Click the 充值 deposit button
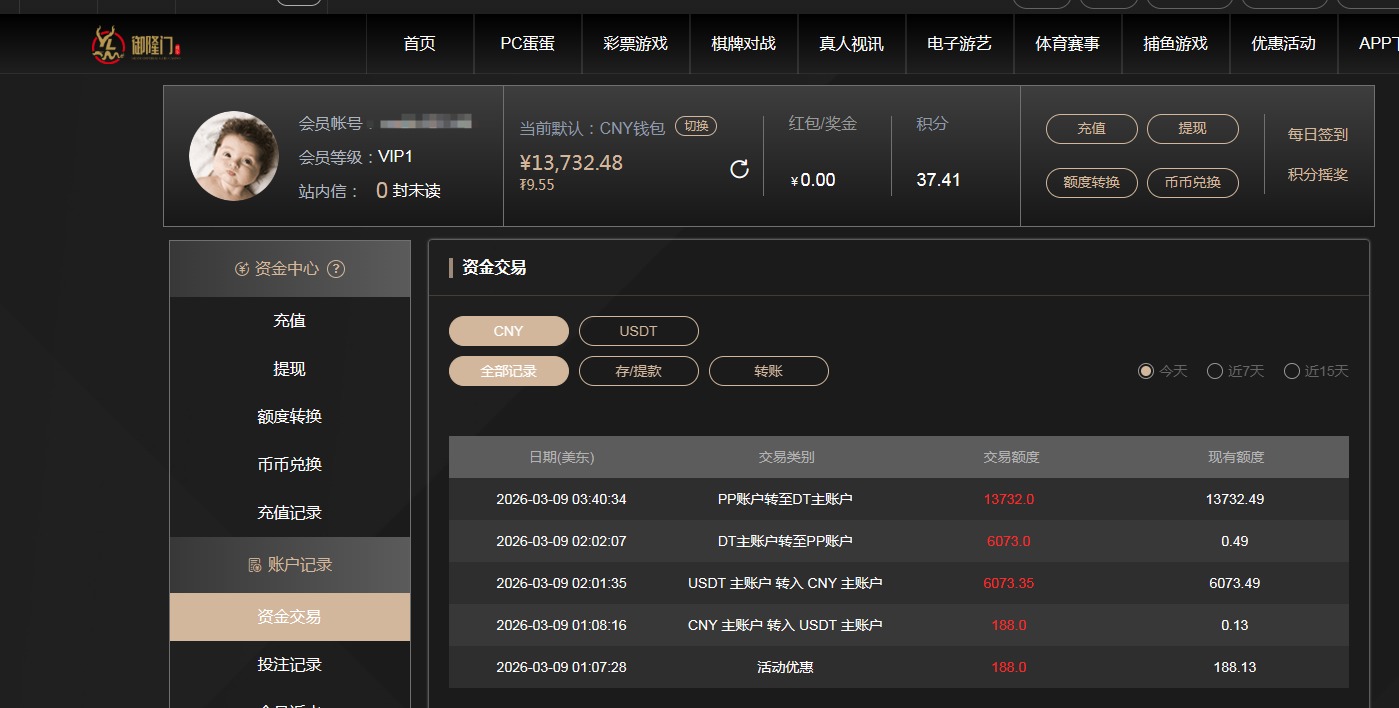This screenshot has height=708, width=1399. (x=1091, y=128)
